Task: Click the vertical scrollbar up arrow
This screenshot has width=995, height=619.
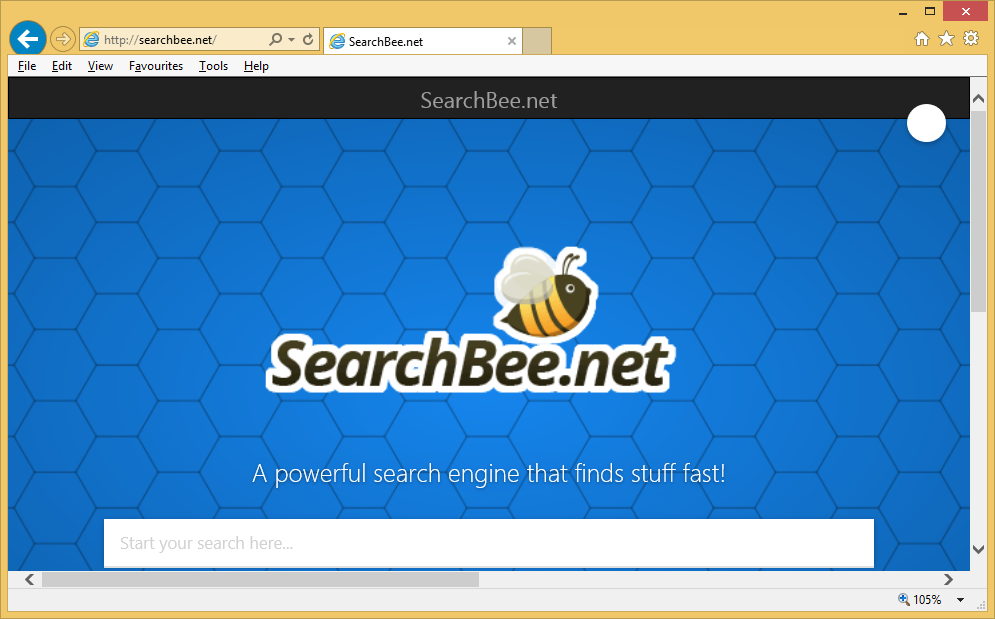Action: tap(979, 98)
